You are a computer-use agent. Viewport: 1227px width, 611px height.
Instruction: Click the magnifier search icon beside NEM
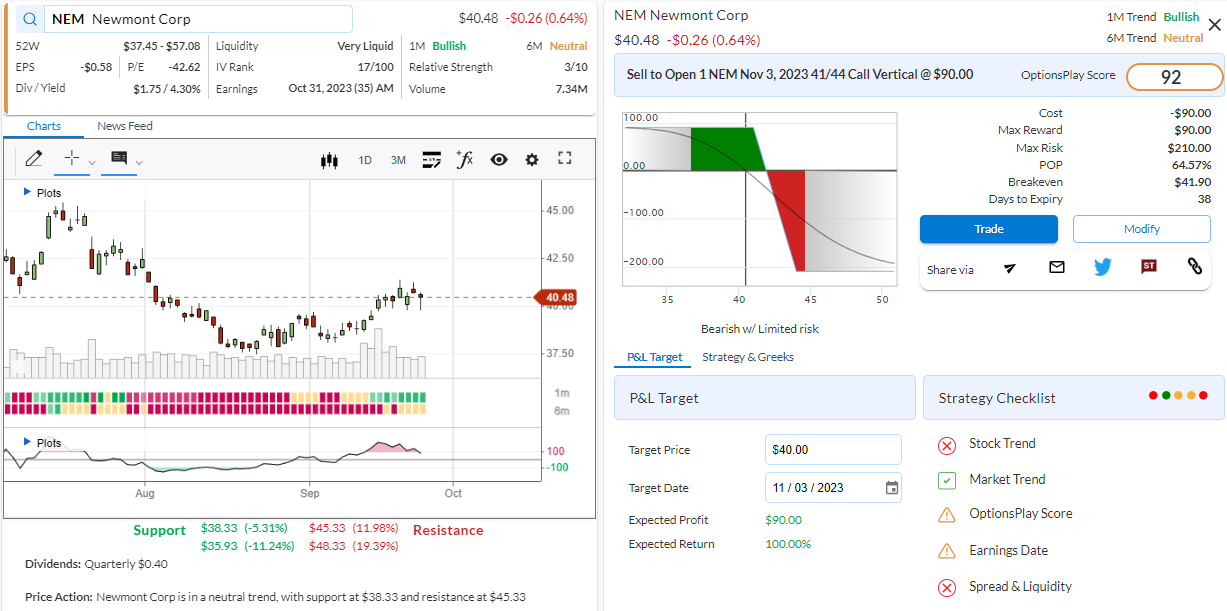pos(31,19)
